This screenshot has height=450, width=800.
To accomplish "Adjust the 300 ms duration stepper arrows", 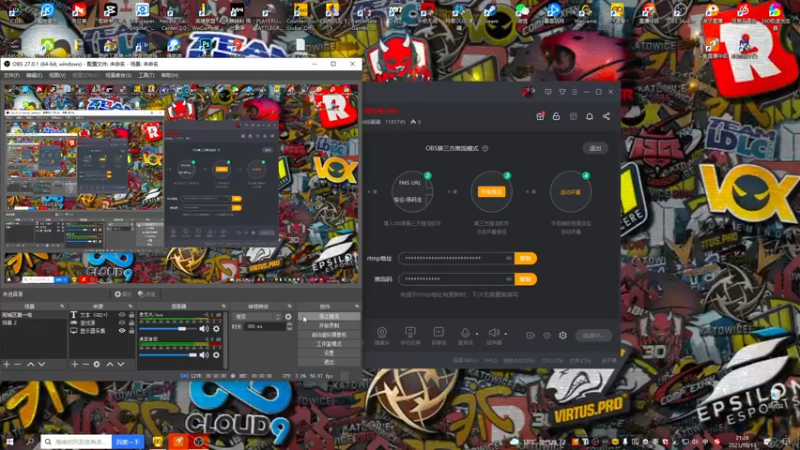I will [289, 327].
